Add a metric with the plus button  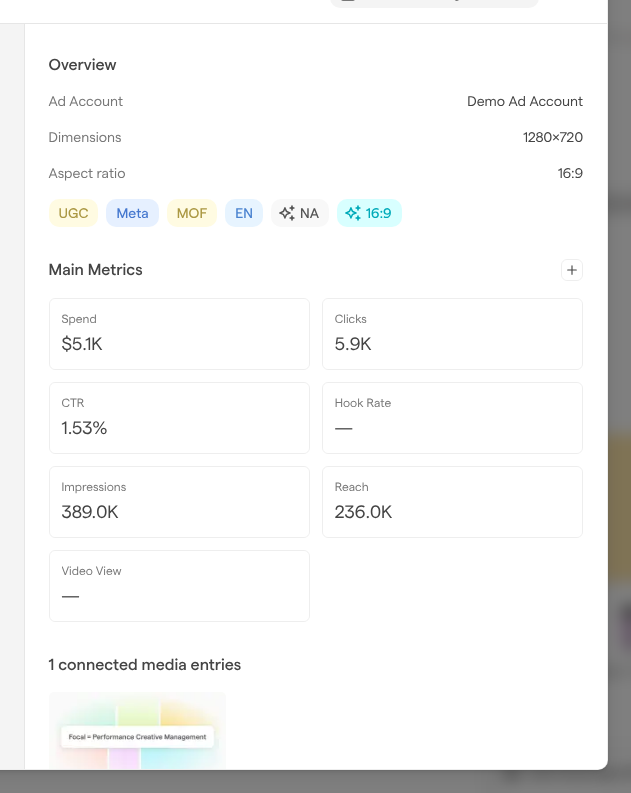(572, 270)
